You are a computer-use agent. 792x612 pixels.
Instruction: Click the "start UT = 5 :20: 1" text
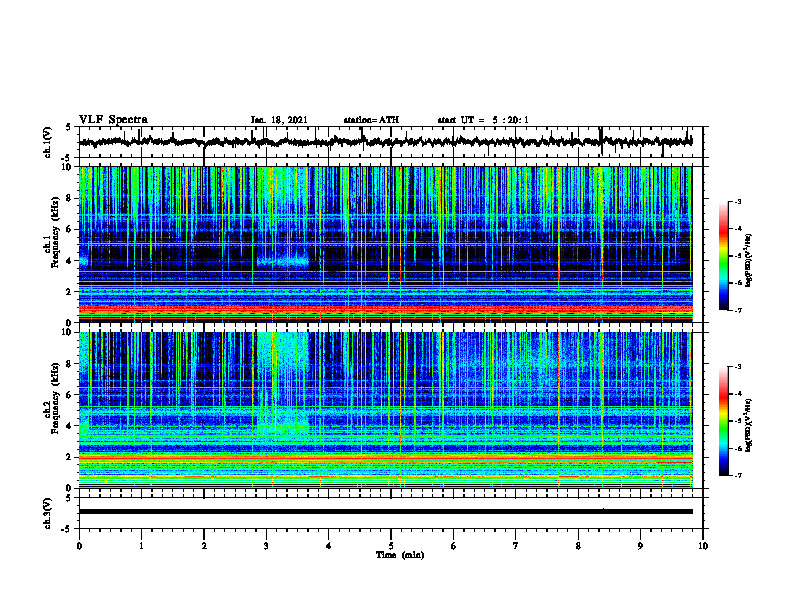point(483,120)
